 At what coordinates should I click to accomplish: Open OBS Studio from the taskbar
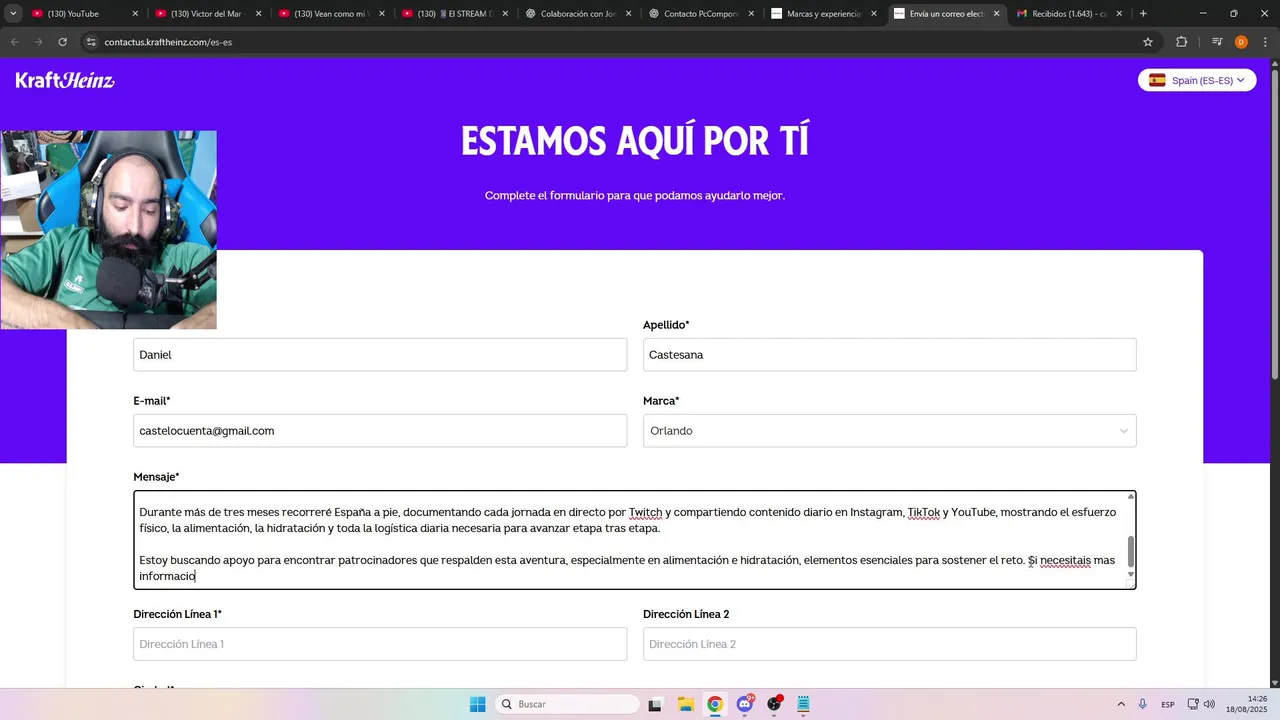point(774,704)
